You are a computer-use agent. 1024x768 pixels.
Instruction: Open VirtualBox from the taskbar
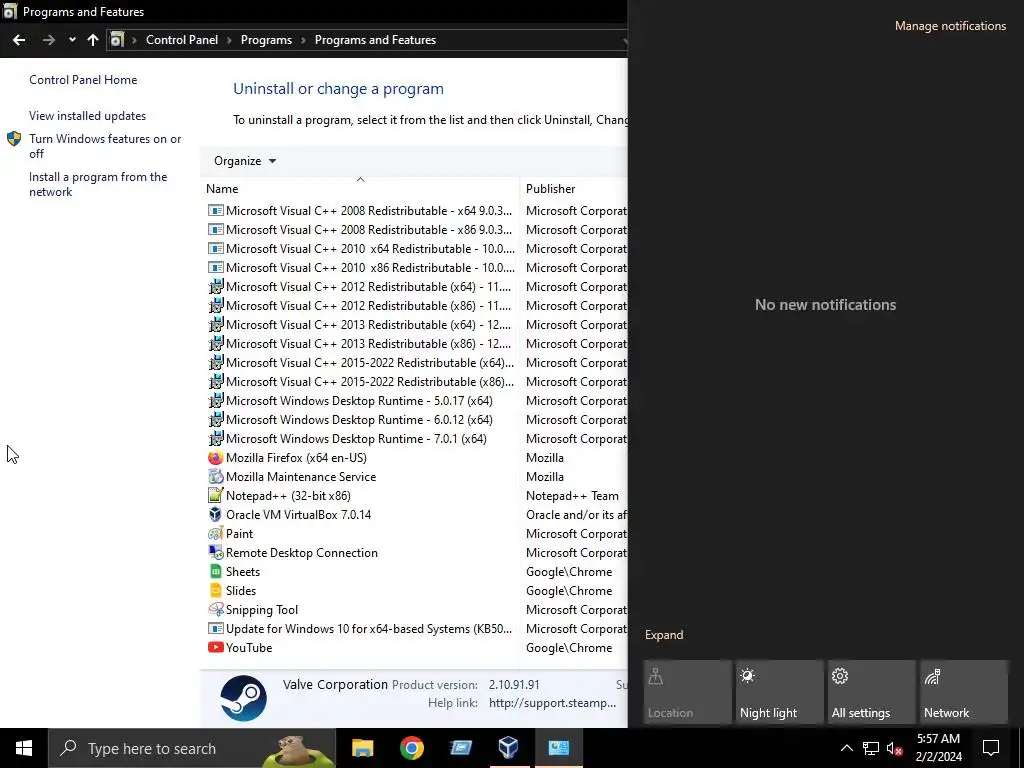click(x=508, y=748)
